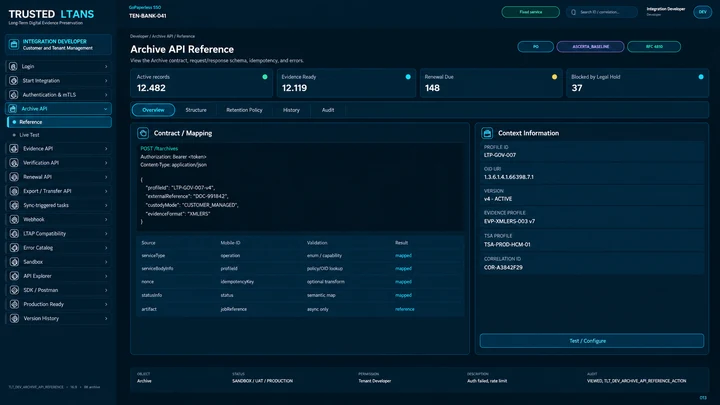Select the Reference tree item
720x405 pixels.
[60, 122]
